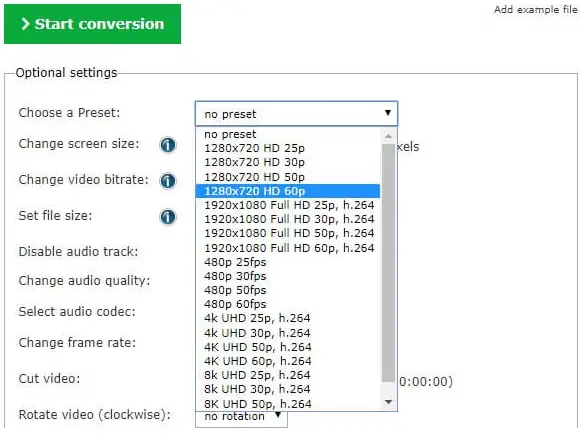Select the 'no preset' field box
Screen dimensions: 580x436
point(296,114)
